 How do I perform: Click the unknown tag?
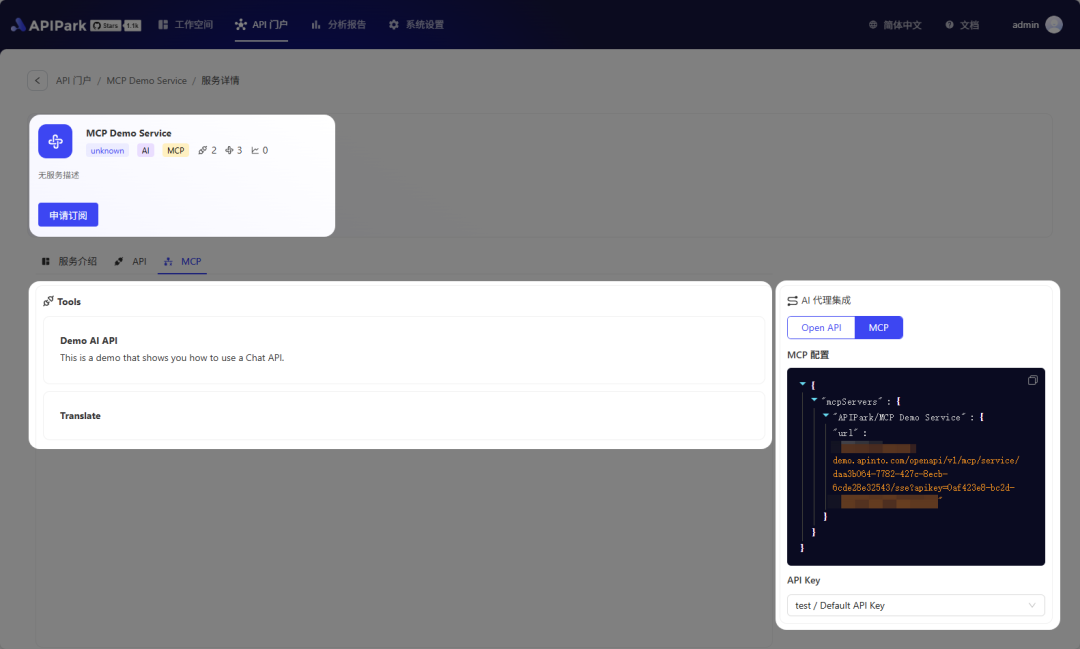[x=107, y=151]
